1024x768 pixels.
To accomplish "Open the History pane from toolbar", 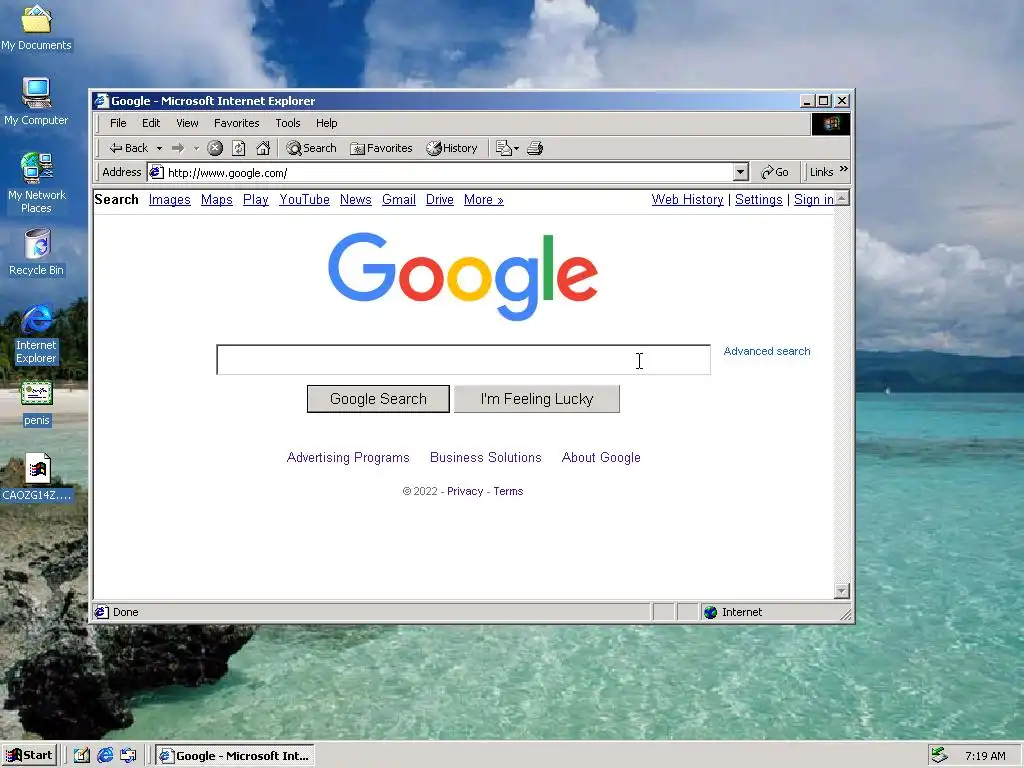I will pyautogui.click(x=452, y=148).
